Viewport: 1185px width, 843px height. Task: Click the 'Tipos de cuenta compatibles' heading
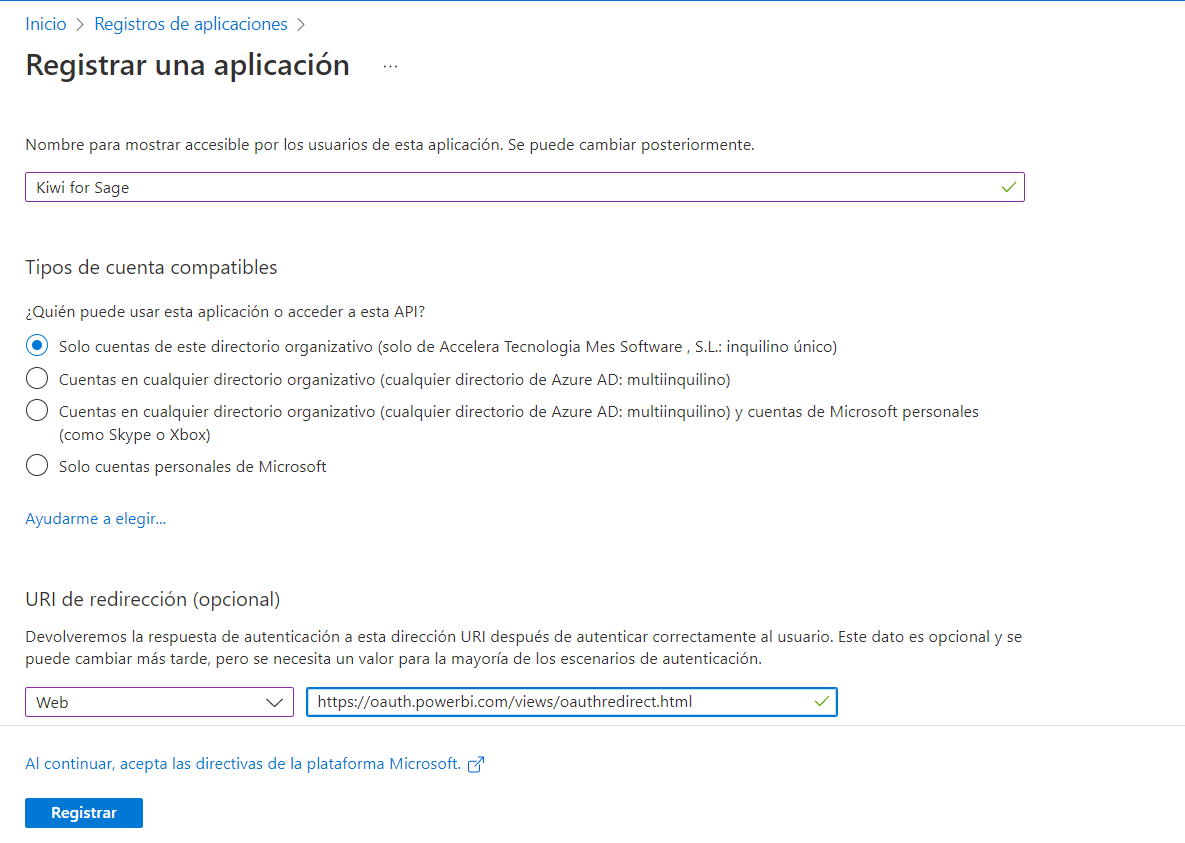tap(151, 268)
